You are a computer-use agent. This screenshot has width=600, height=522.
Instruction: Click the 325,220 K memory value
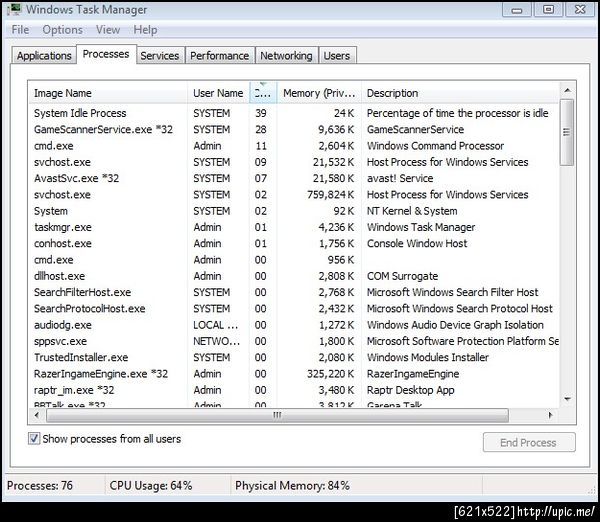click(331, 374)
